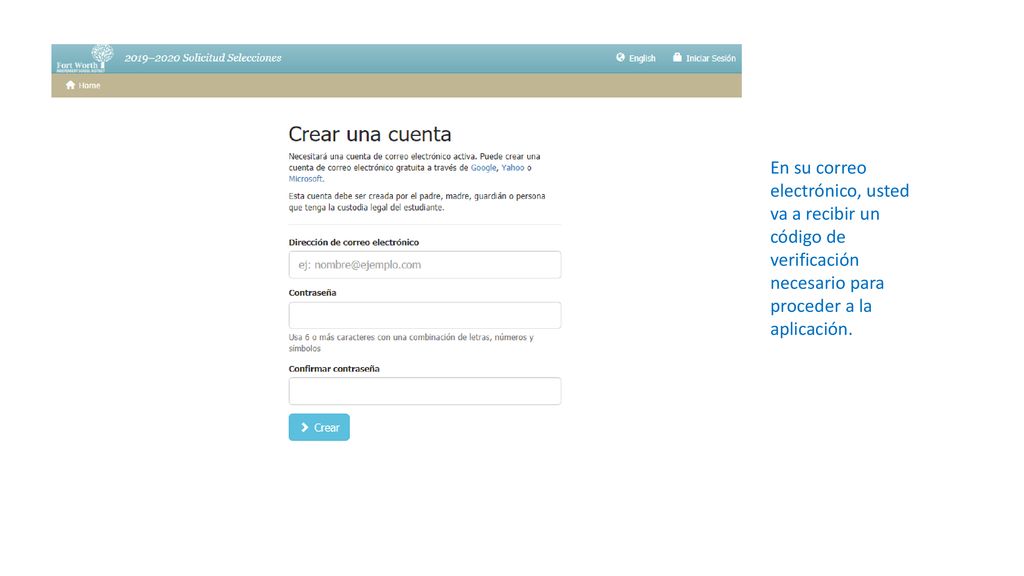Screen dimensions: 1024x576
Task: Click the Confirmar contraseña label
Action: [x=334, y=369]
